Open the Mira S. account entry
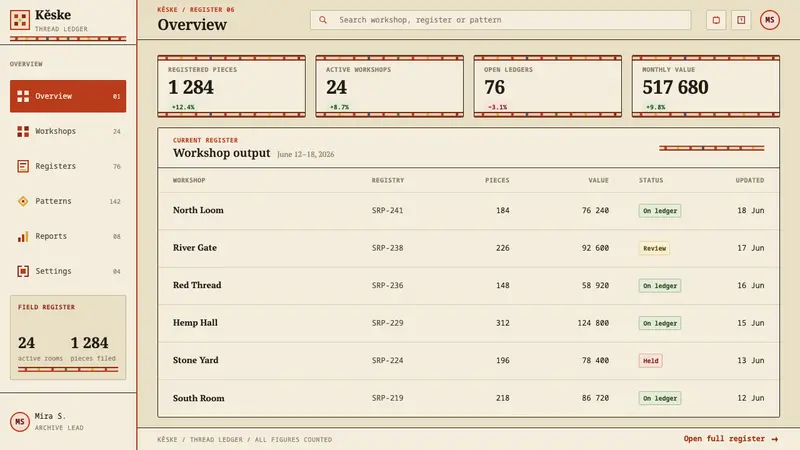 [x=68, y=421]
